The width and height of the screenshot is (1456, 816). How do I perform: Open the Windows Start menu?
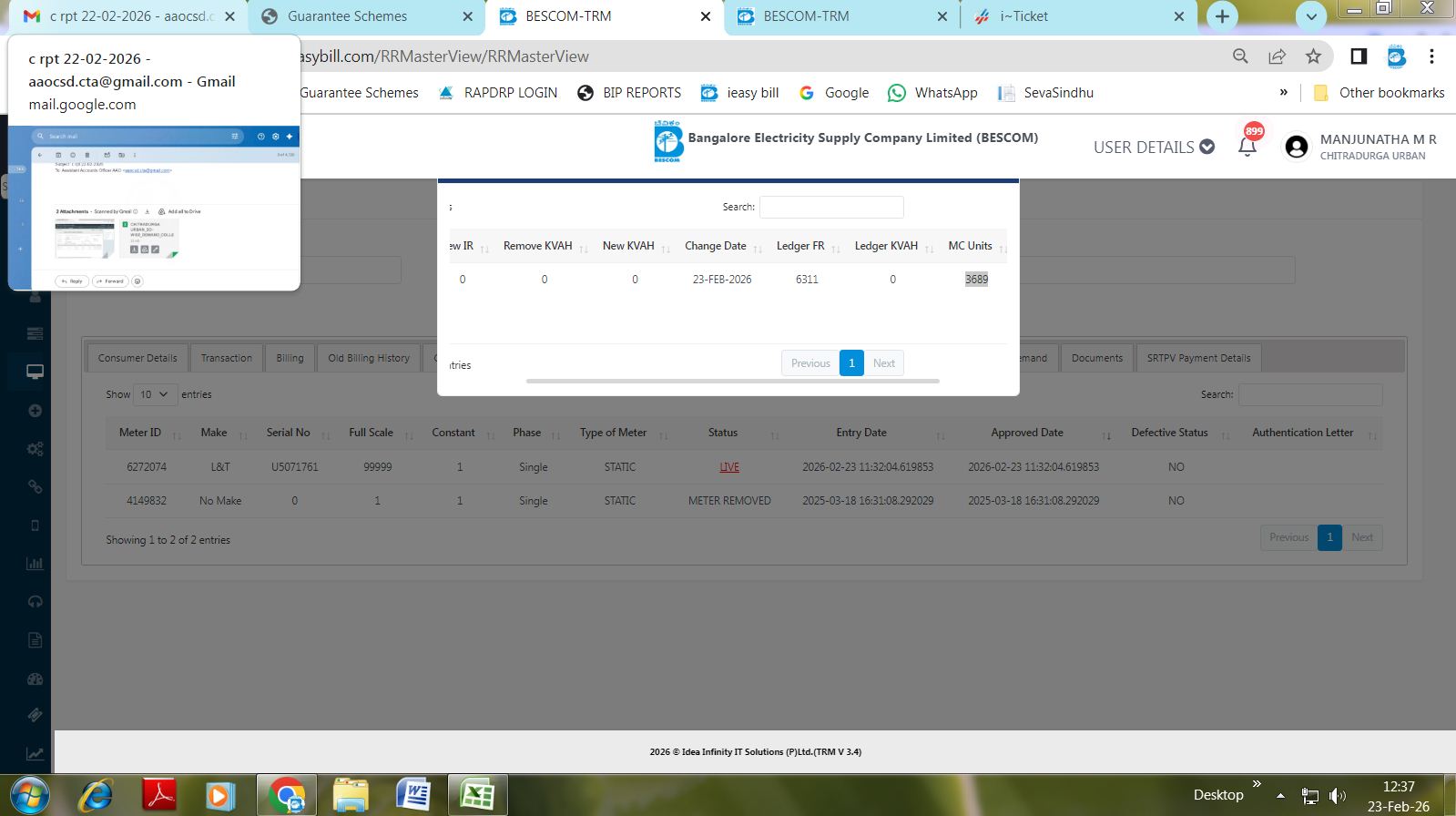[x=30, y=795]
